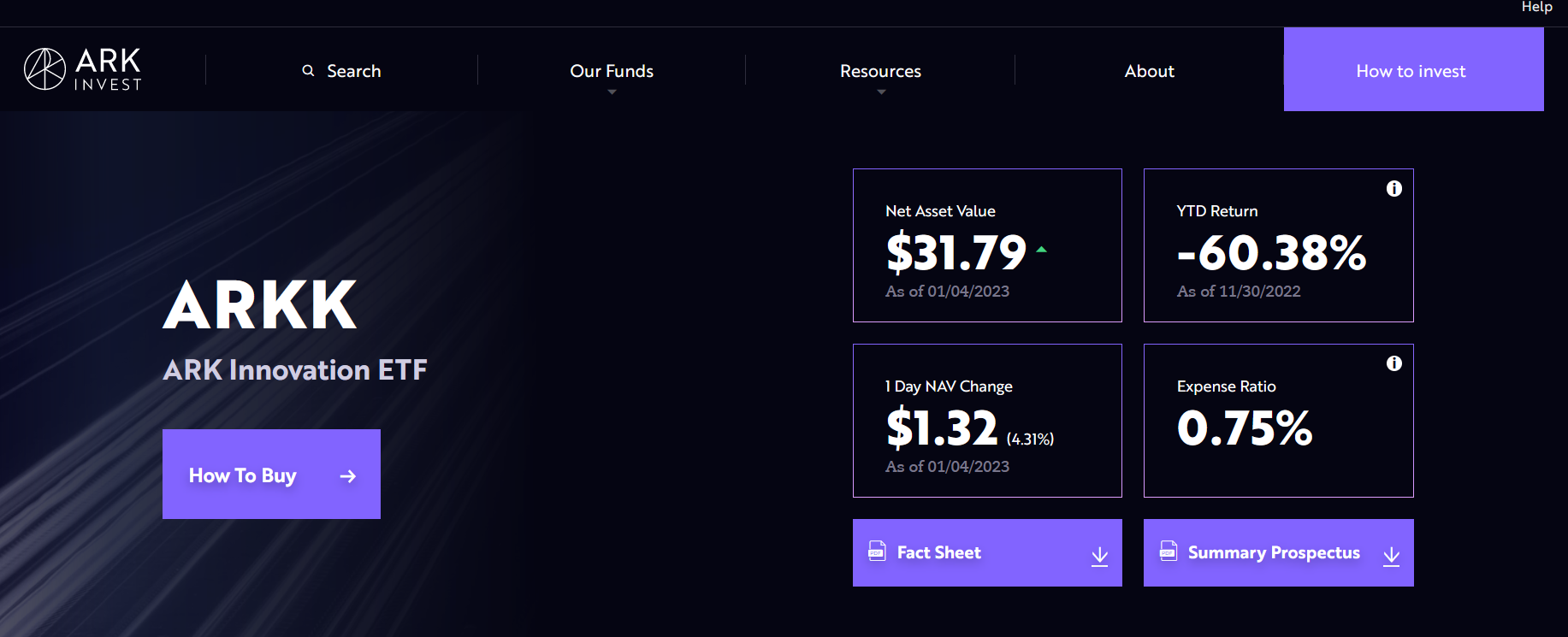Select the 1 Day NAV Change card
Image resolution: width=1568 pixels, height=637 pixels.
[x=987, y=421]
